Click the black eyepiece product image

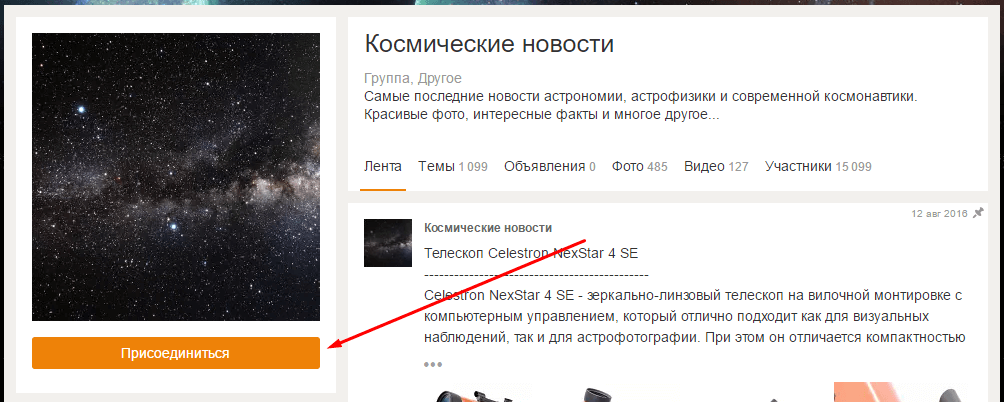[x=599, y=392]
